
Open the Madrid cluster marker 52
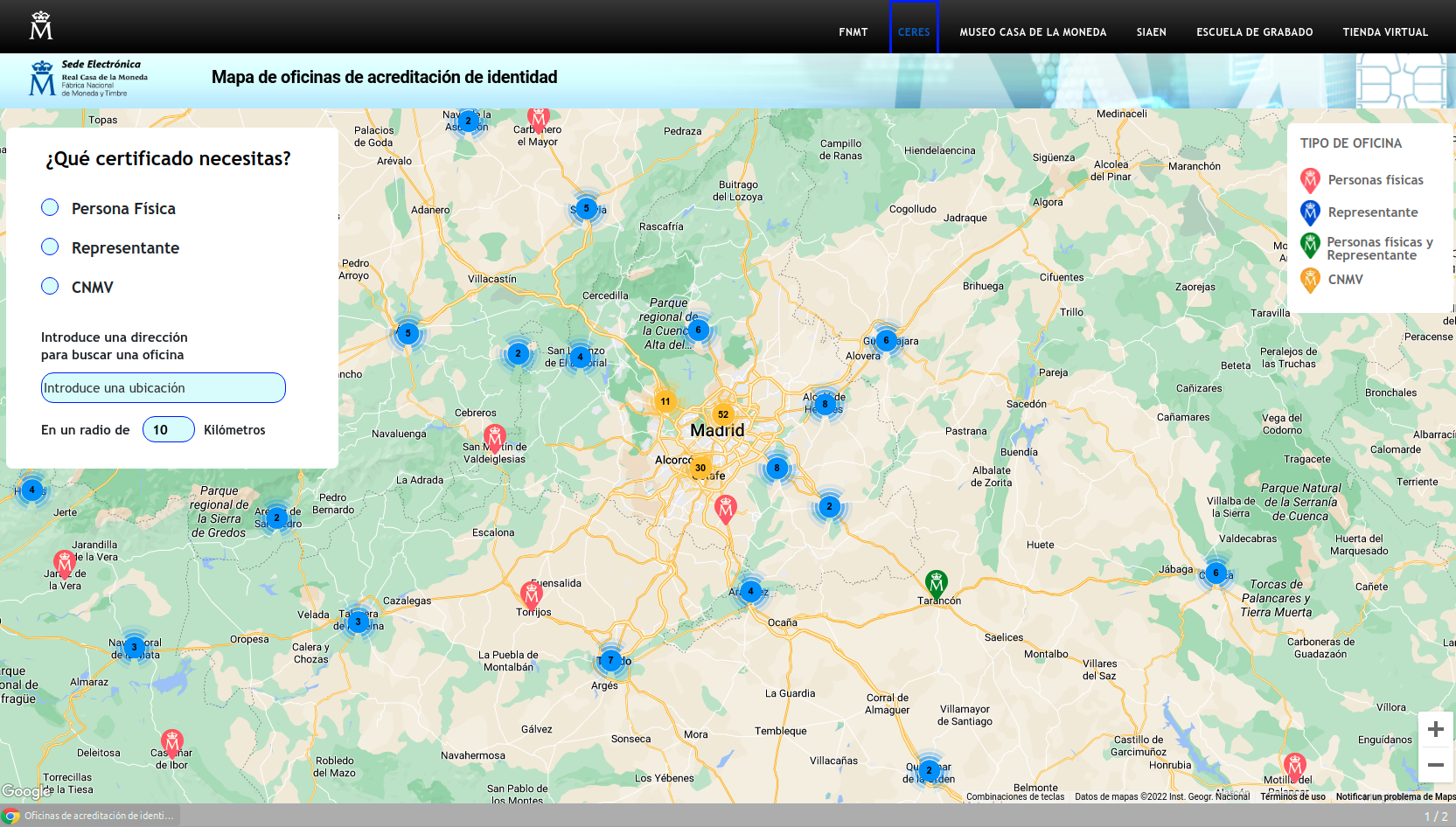click(723, 414)
